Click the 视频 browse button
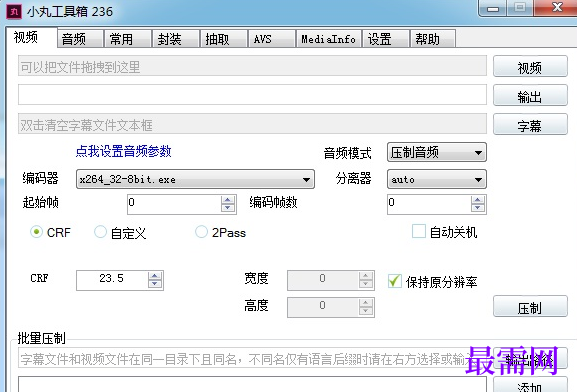Screen dimensions: 577x392 530,67
